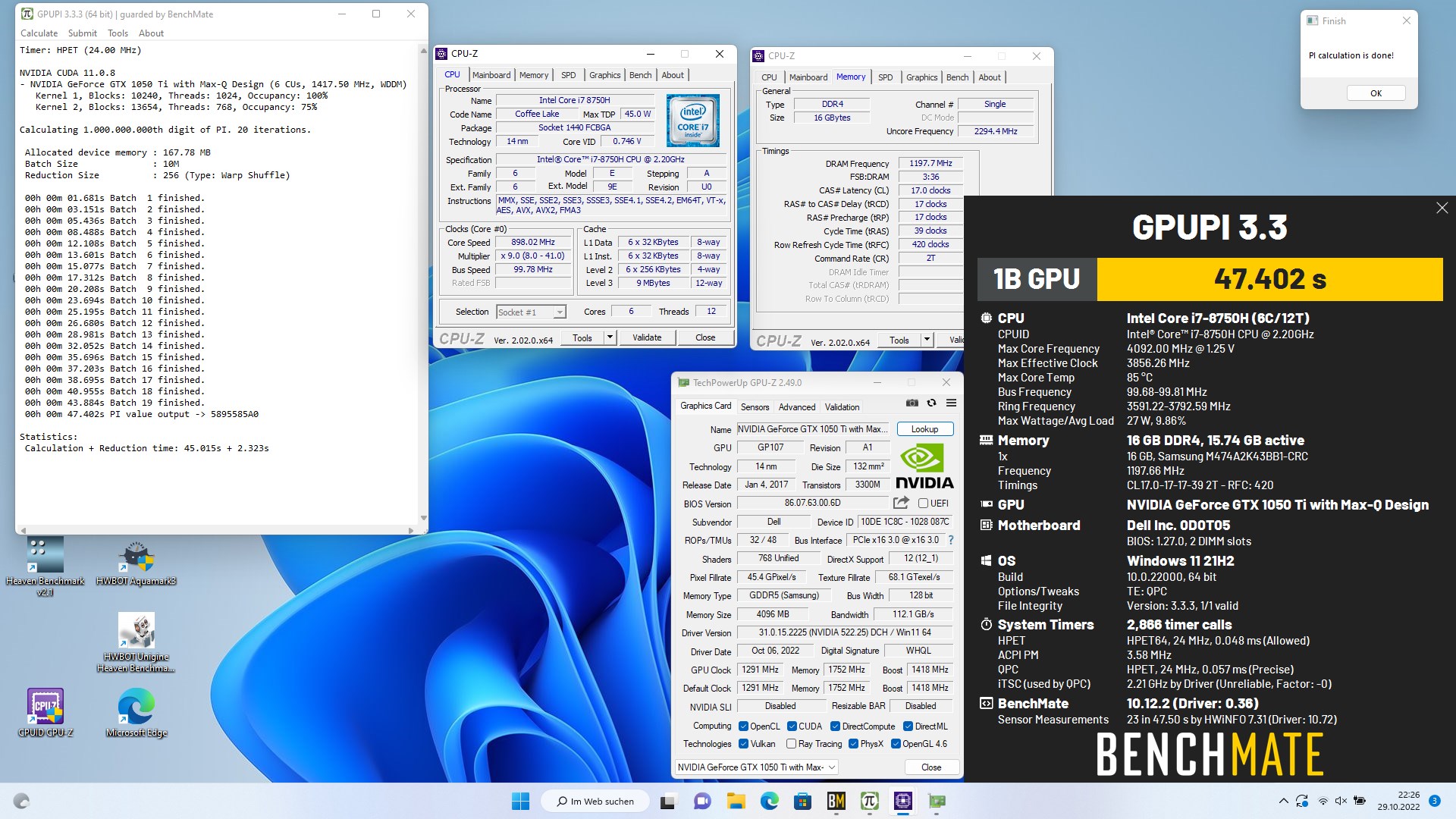
Task: Close the BenchMate result overlay with X
Action: coord(1442,208)
